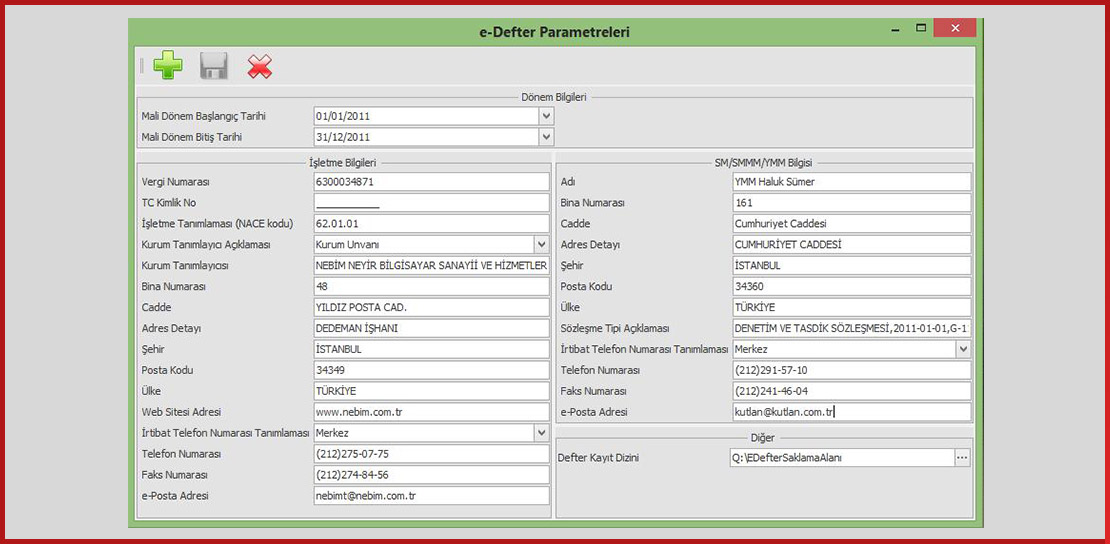Click the browse button for Defter Kayıt Dizini
The height and width of the screenshot is (544, 1110).
coord(962,458)
